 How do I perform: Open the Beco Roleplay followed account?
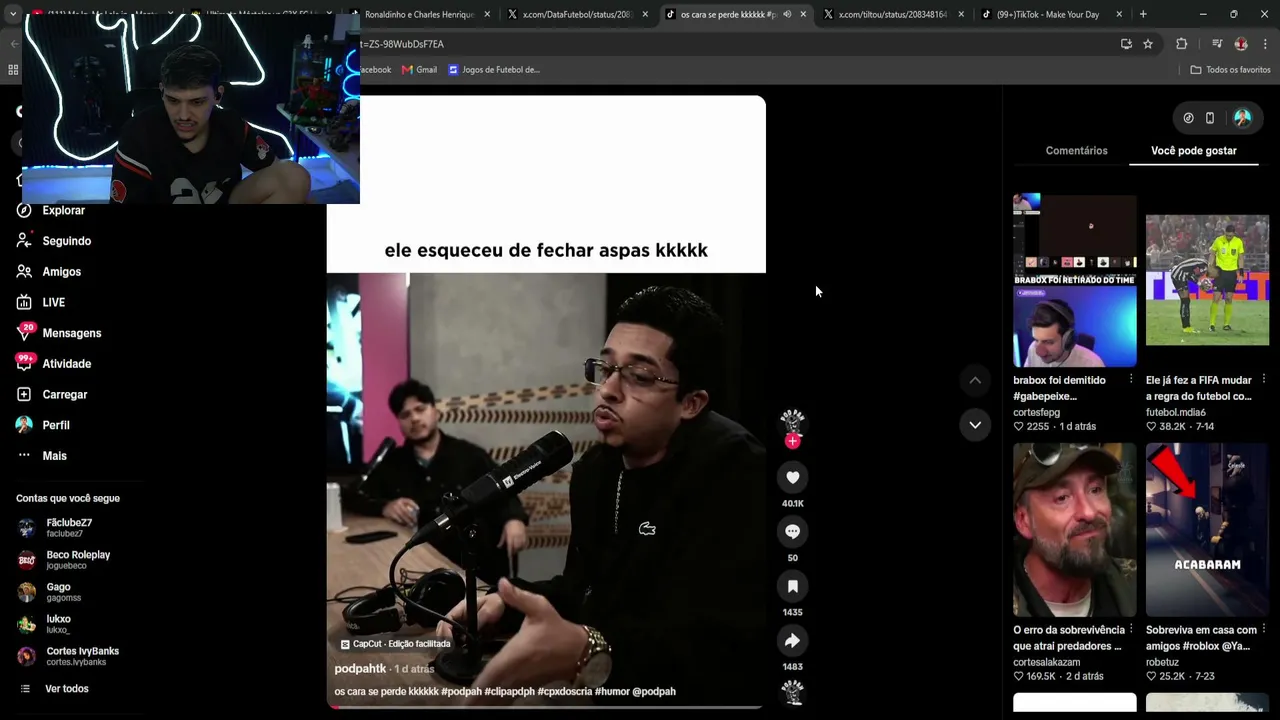78,560
